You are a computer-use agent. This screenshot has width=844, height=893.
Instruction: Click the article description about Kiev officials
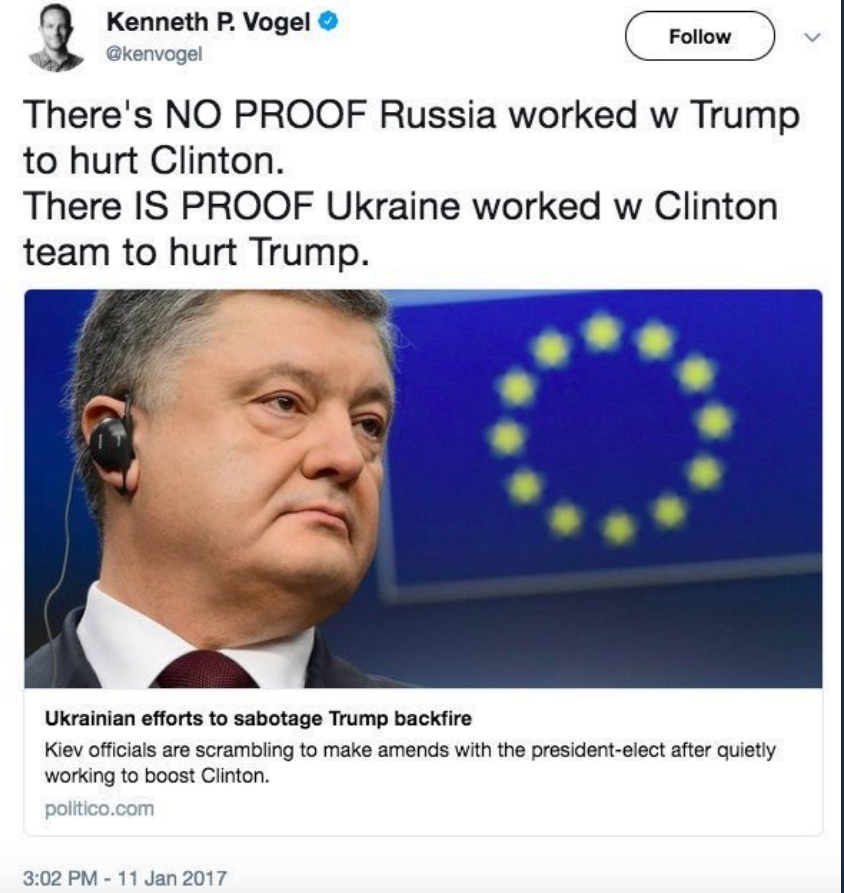410,763
